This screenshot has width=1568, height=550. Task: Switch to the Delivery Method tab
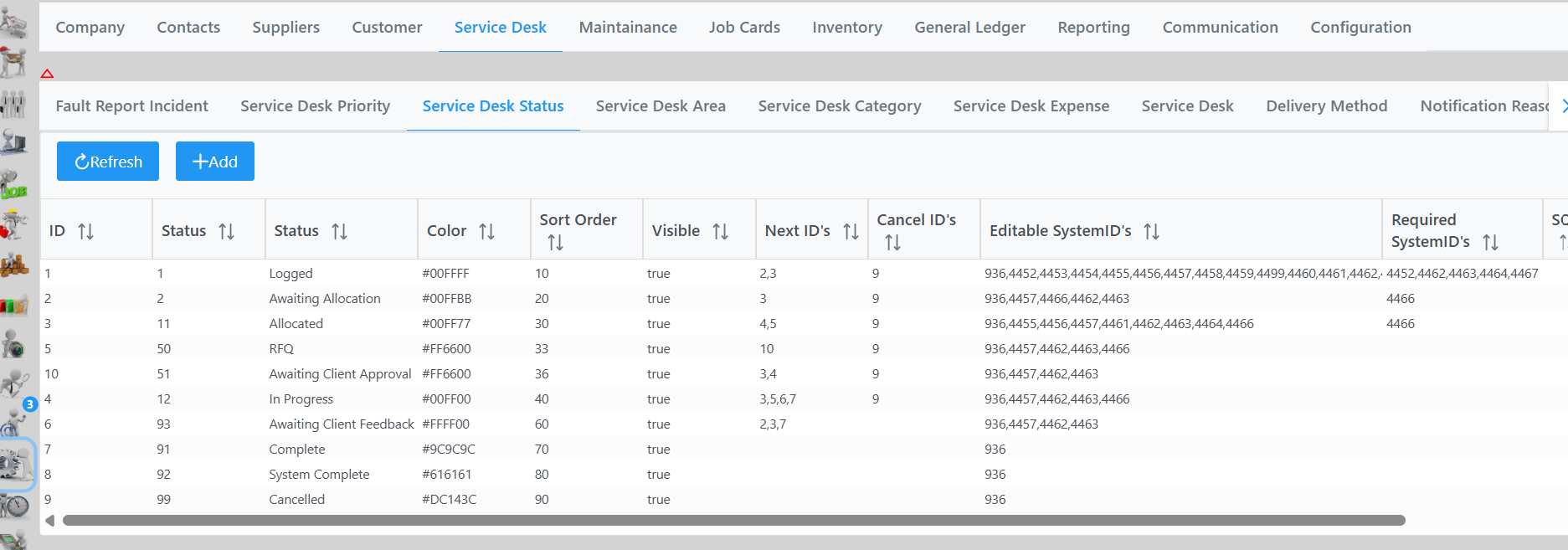1326,106
